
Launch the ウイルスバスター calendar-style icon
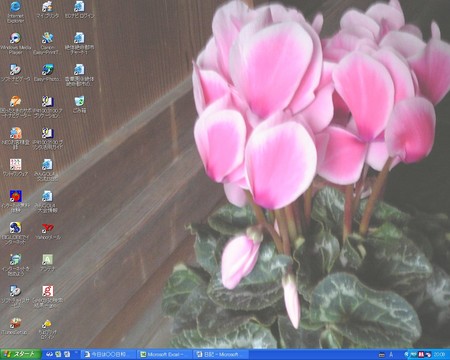[15, 168]
